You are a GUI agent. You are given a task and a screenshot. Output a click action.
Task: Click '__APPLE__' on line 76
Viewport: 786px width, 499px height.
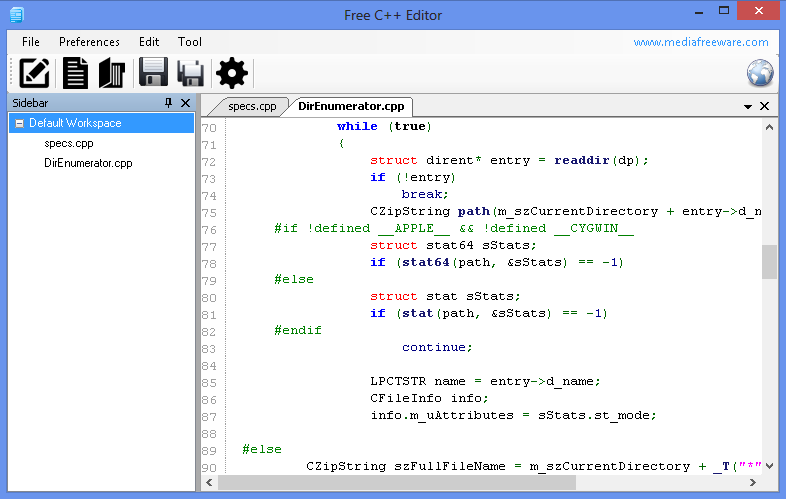click(414, 229)
